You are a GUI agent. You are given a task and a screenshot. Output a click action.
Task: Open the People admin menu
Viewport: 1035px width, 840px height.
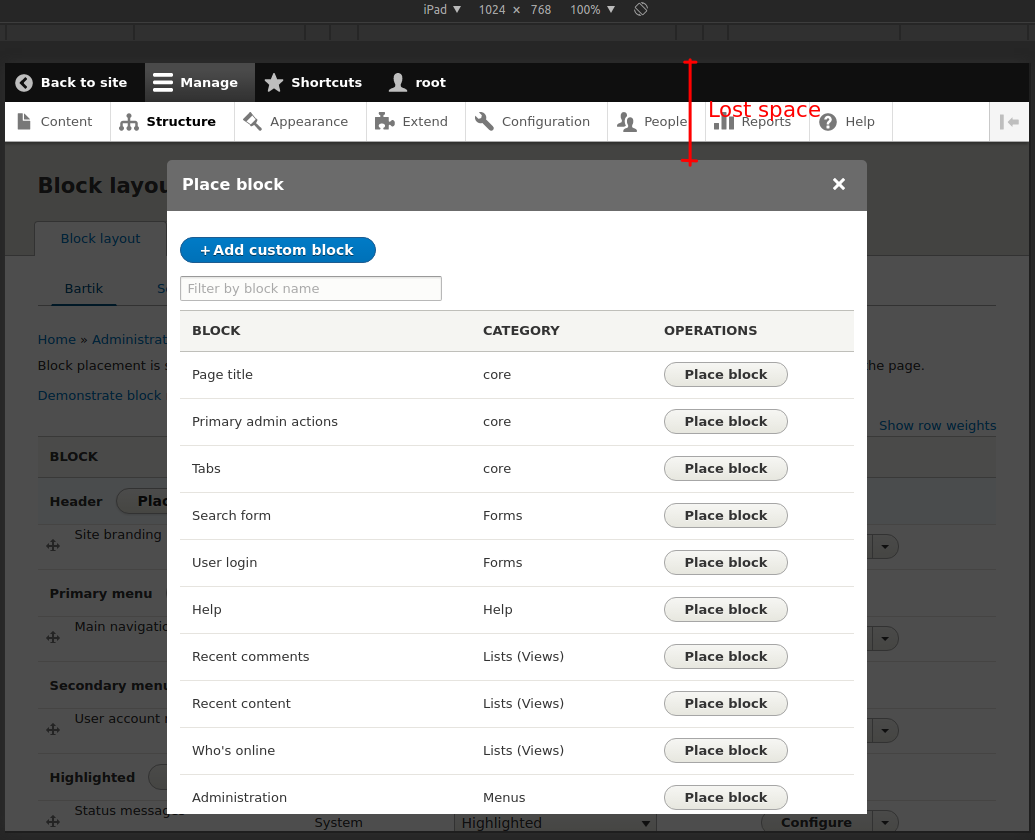(x=656, y=122)
